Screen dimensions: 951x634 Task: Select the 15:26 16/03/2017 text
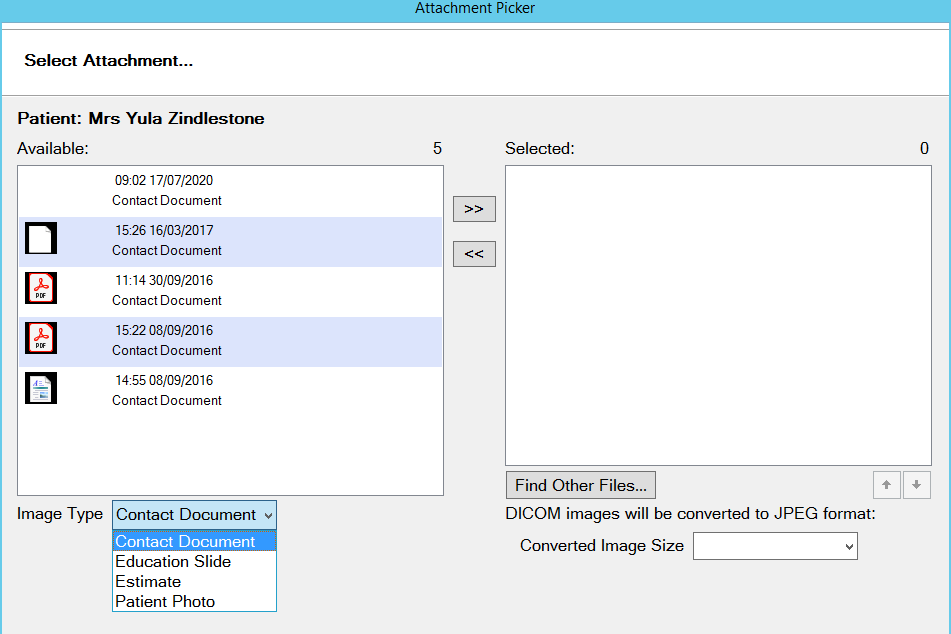coord(164,231)
